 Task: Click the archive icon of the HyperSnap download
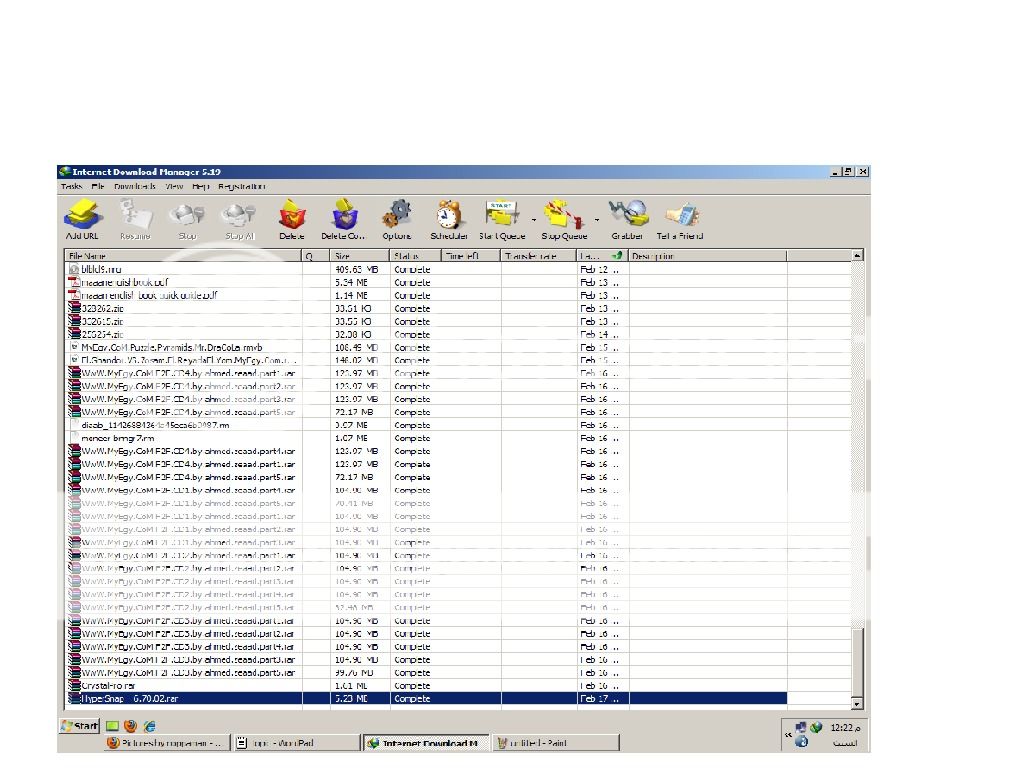pyautogui.click(x=74, y=699)
